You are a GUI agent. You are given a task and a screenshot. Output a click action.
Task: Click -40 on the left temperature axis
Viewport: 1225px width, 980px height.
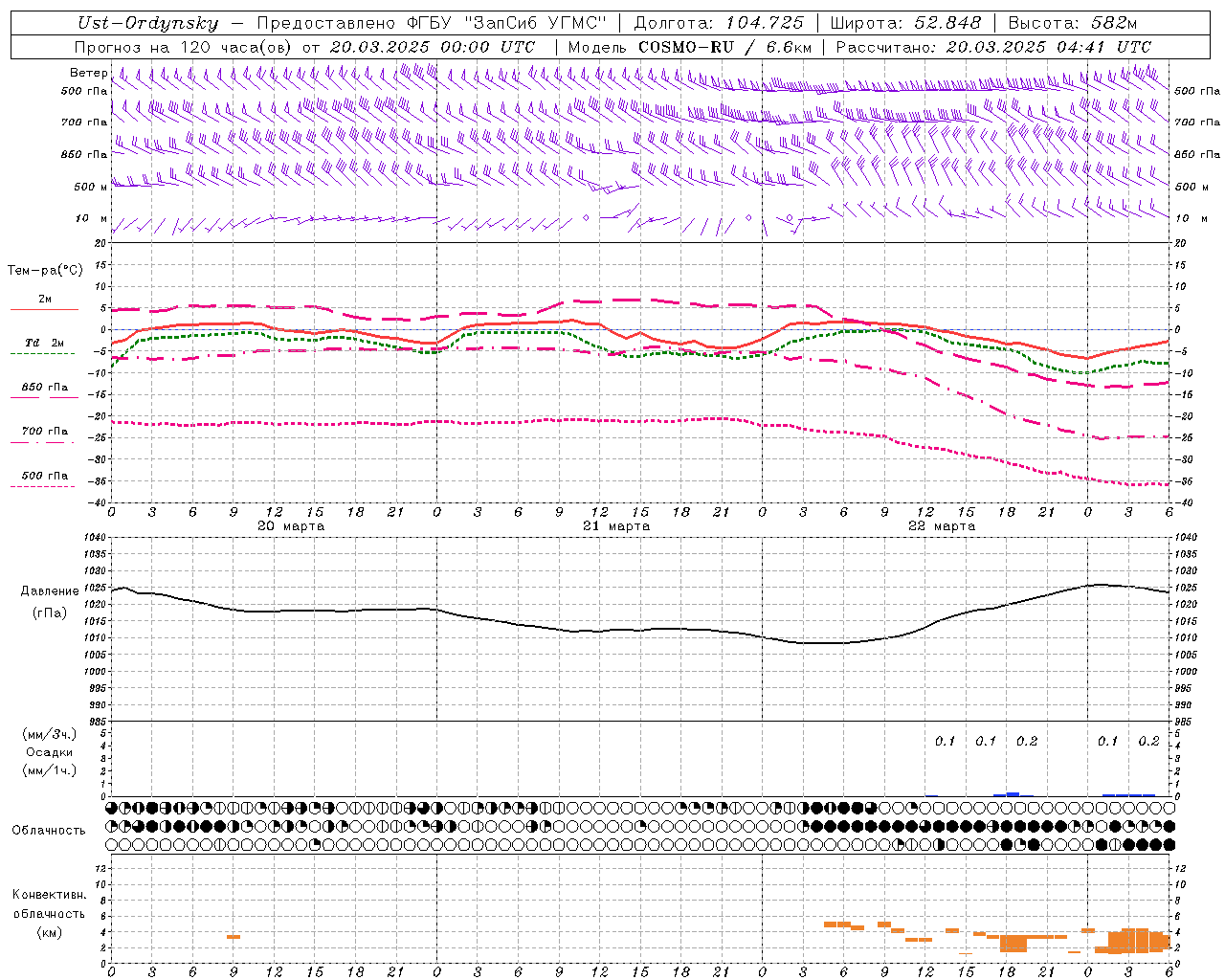[98, 502]
